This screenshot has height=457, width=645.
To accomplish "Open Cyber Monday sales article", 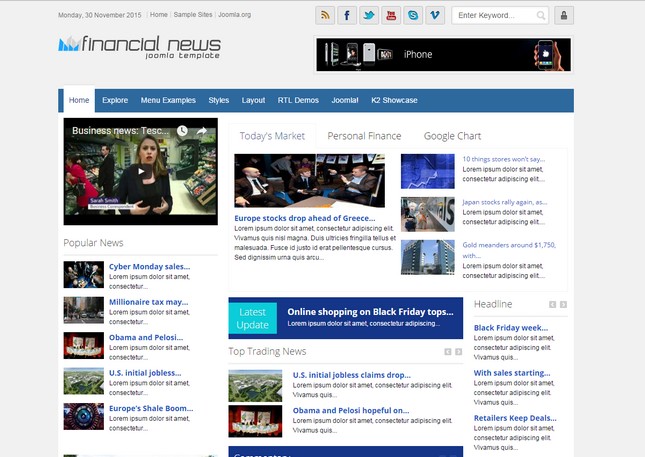I will 149,267.
